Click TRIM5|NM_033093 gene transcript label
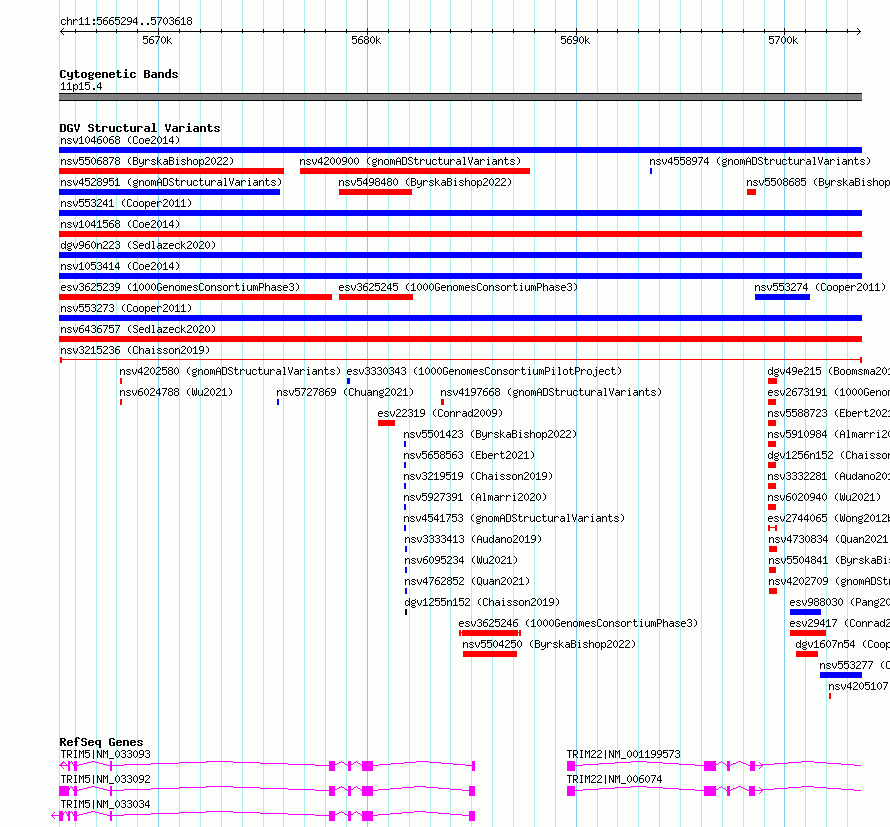 (106, 754)
